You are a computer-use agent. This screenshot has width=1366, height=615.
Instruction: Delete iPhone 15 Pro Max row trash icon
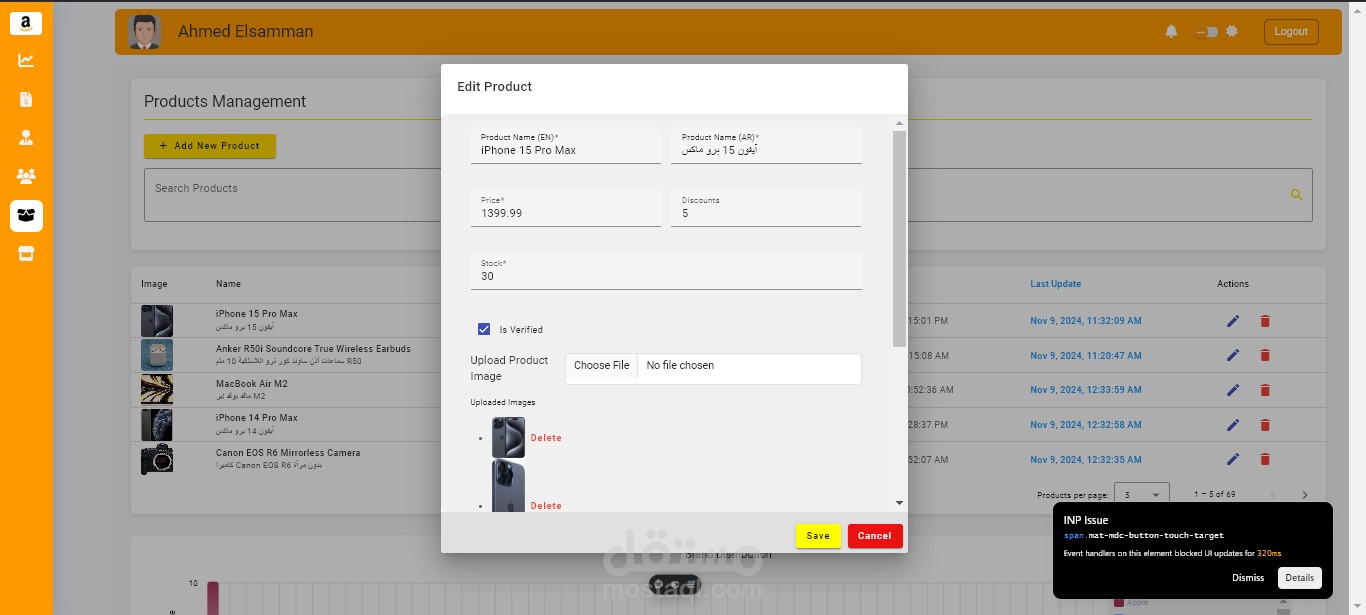click(x=1265, y=321)
